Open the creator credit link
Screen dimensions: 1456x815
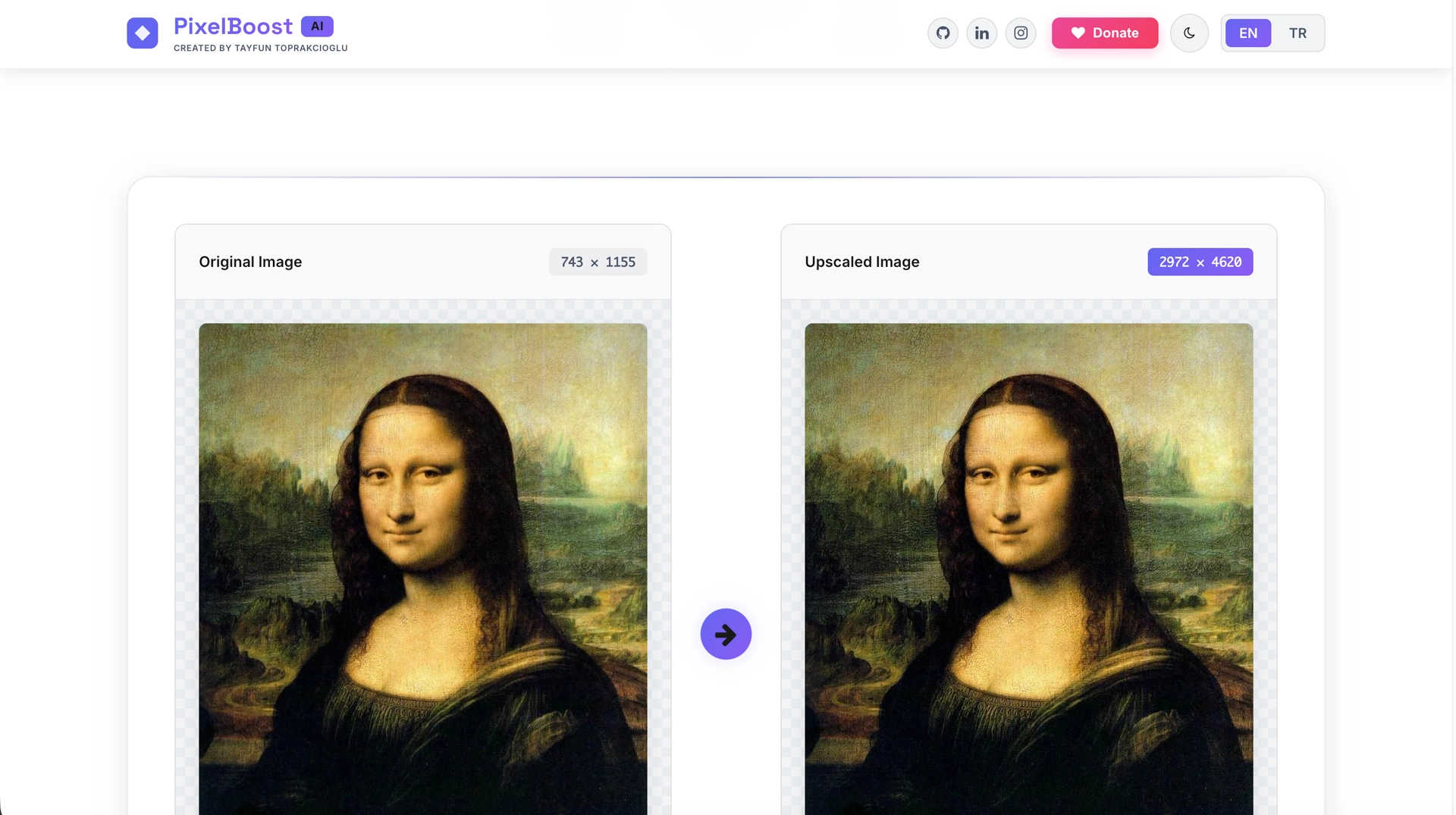pos(261,48)
